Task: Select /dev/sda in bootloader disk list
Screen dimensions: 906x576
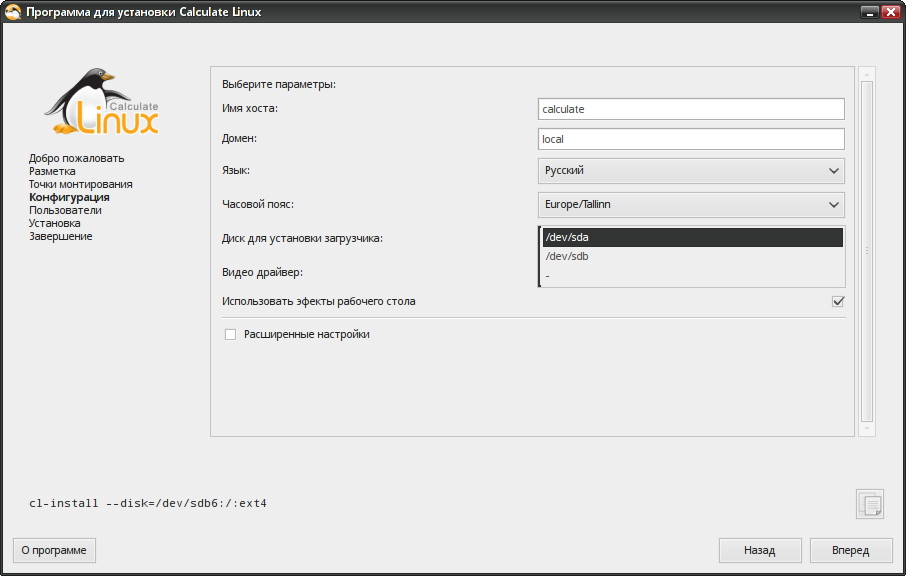Action: pos(692,237)
